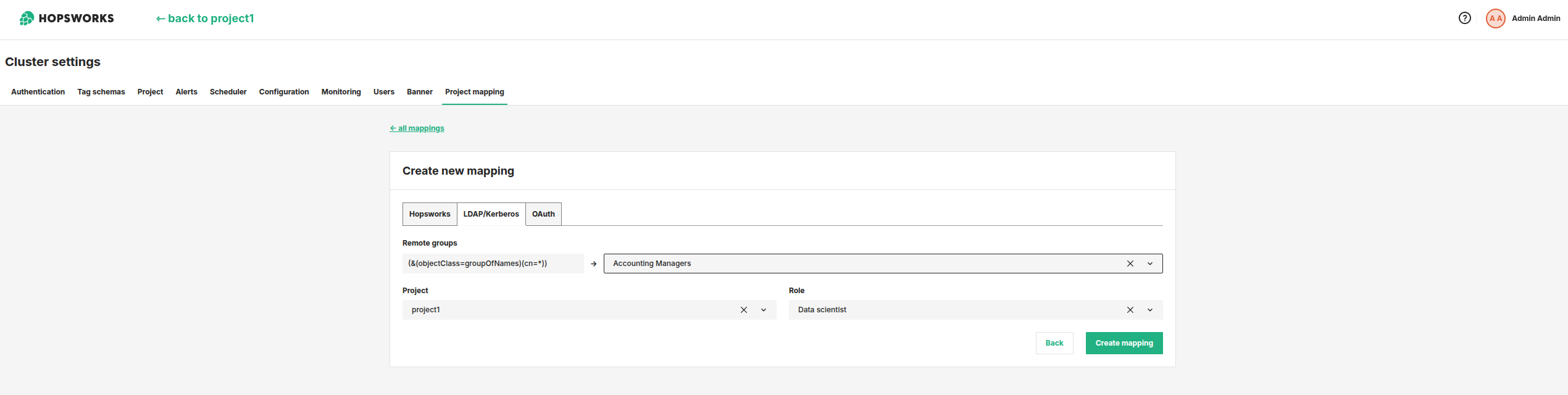The width and height of the screenshot is (1568, 395).
Task: Expand the Role dropdown chevron
Action: click(x=1149, y=310)
